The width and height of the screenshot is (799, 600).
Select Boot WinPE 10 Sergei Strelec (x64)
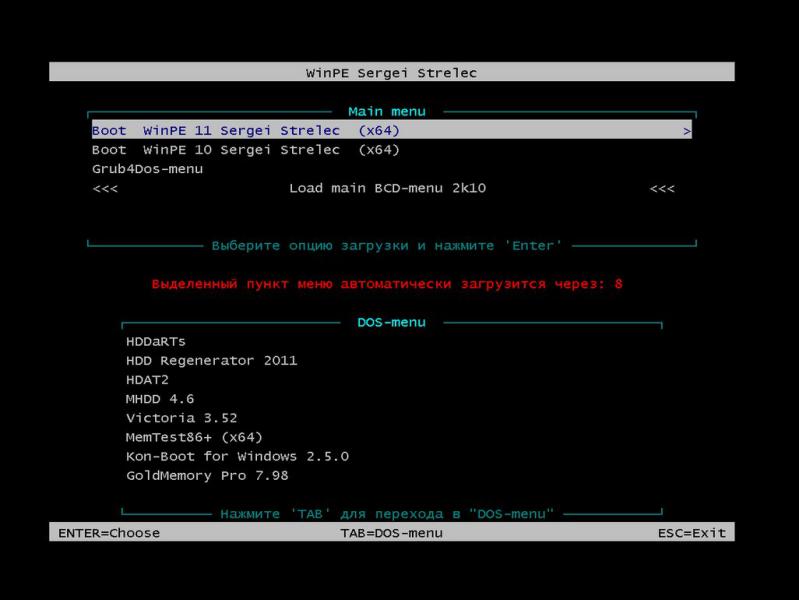coord(246,150)
